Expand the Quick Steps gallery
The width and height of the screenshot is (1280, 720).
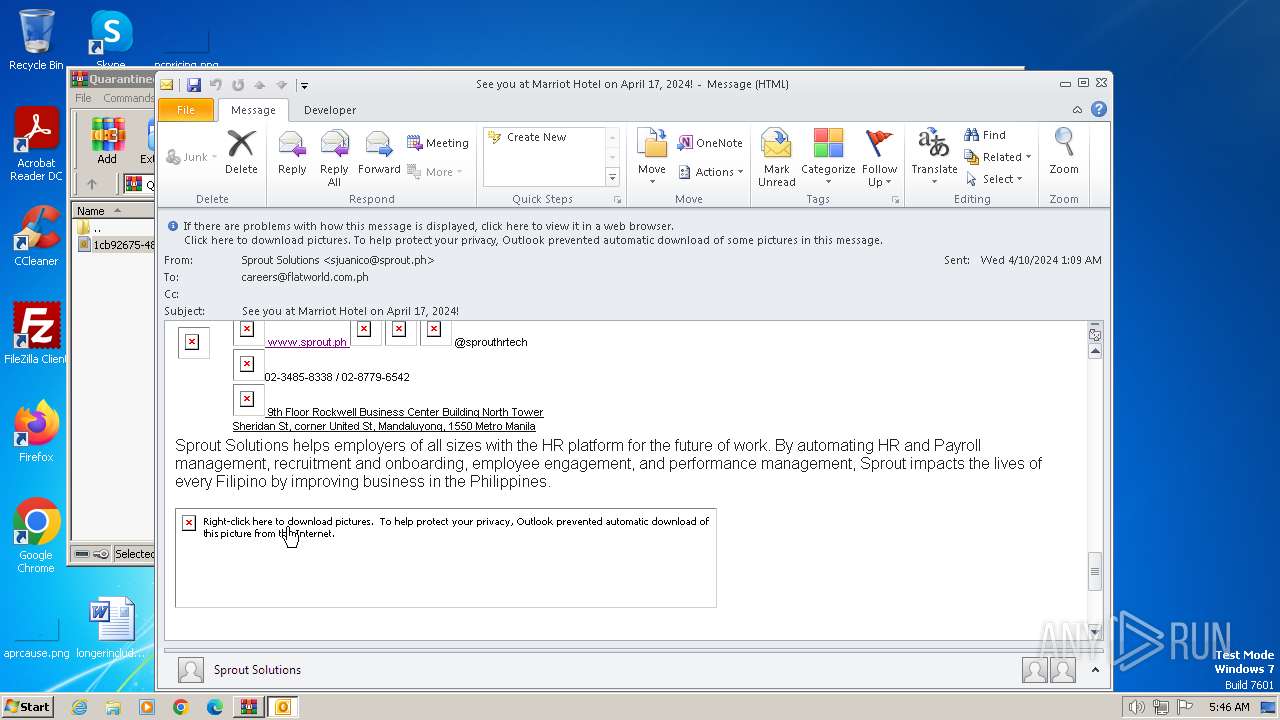pyautogui.click(x=613, y=177)
